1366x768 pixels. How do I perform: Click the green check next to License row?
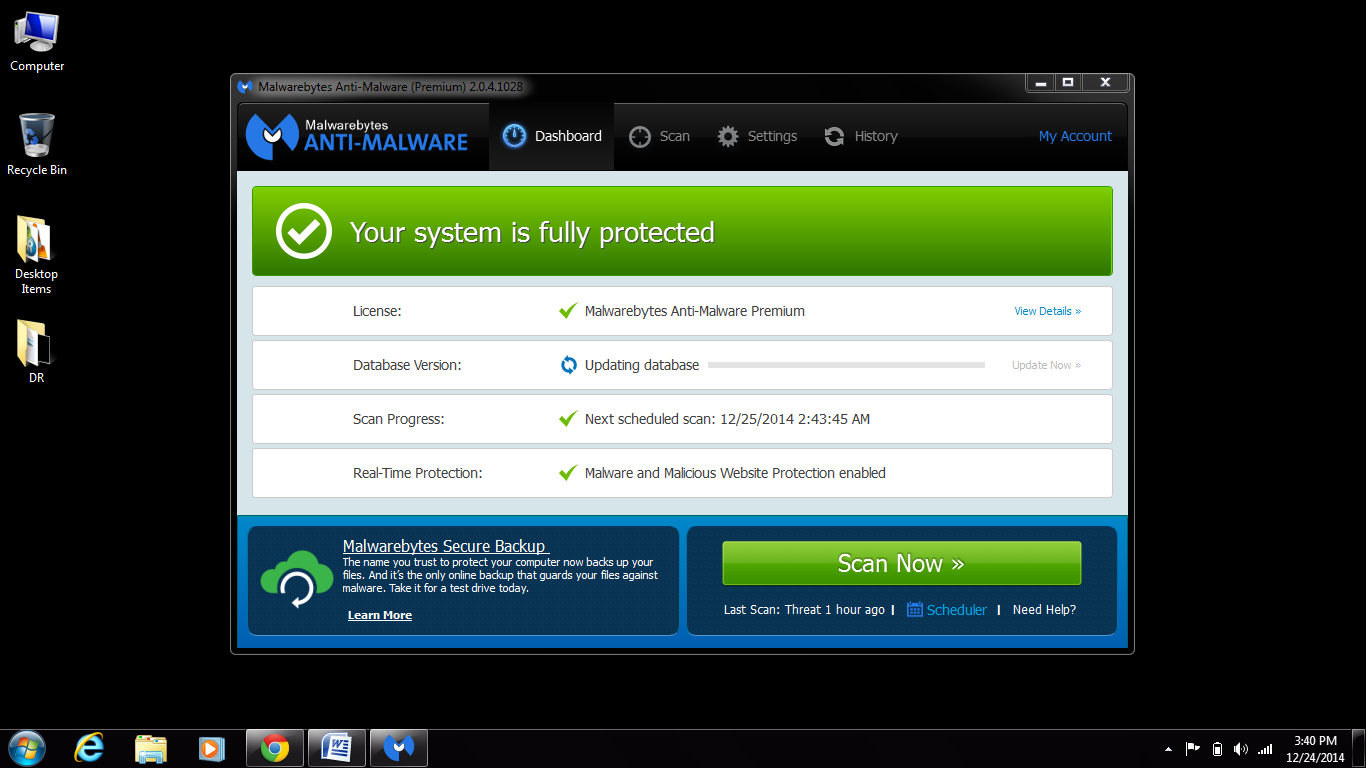tap(568, 311)
